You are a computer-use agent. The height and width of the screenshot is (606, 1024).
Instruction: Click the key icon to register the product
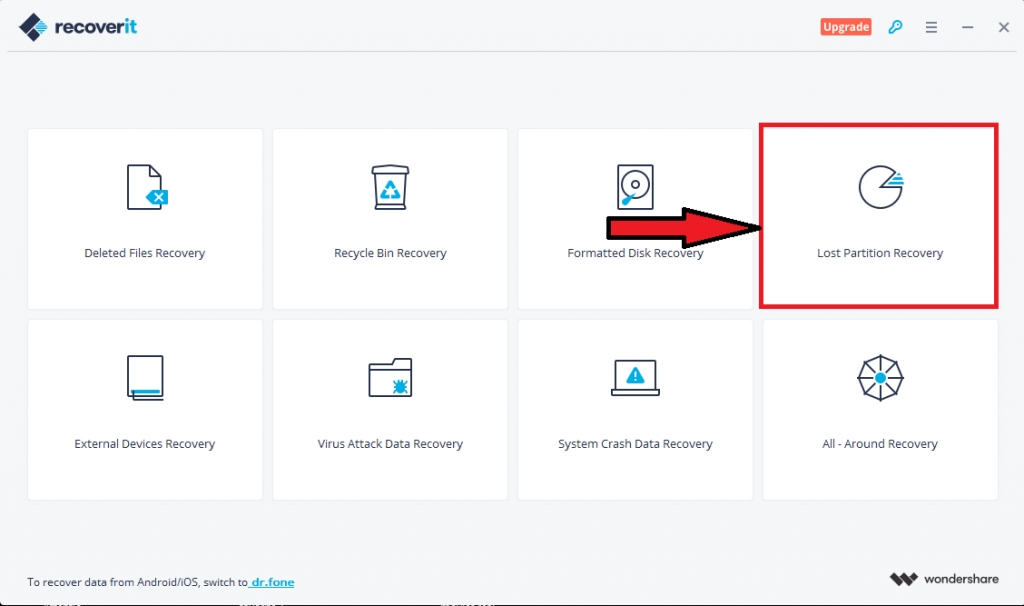pos(895,27)
